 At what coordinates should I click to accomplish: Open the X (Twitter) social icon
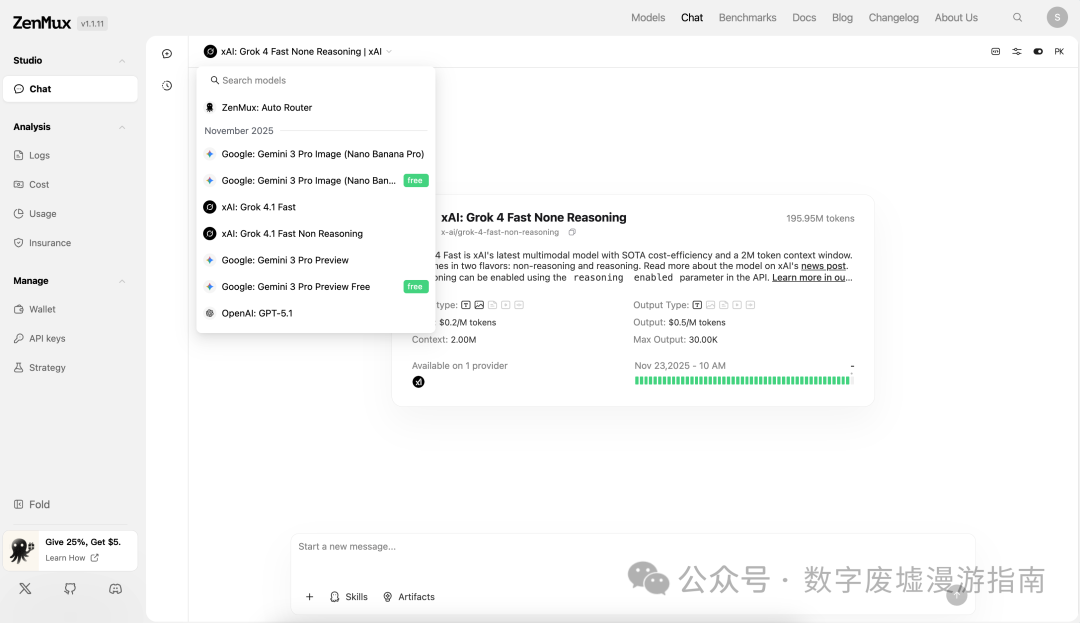tap(25, 589)
